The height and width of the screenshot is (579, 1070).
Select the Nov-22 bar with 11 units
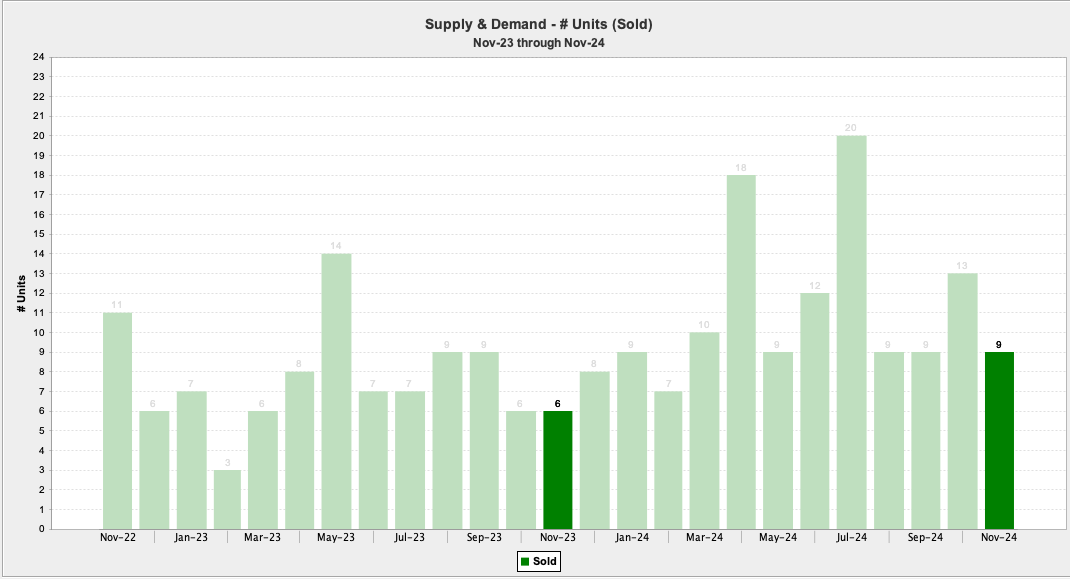pos(117,420)
